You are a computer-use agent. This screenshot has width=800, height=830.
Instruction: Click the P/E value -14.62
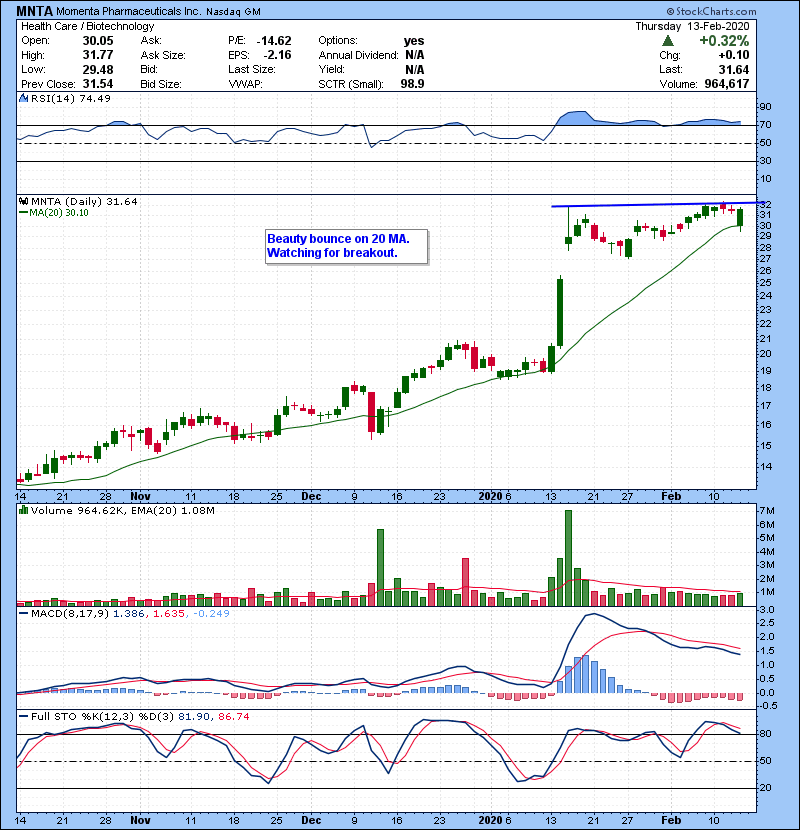pyautogui.click(x=274, y=41)
